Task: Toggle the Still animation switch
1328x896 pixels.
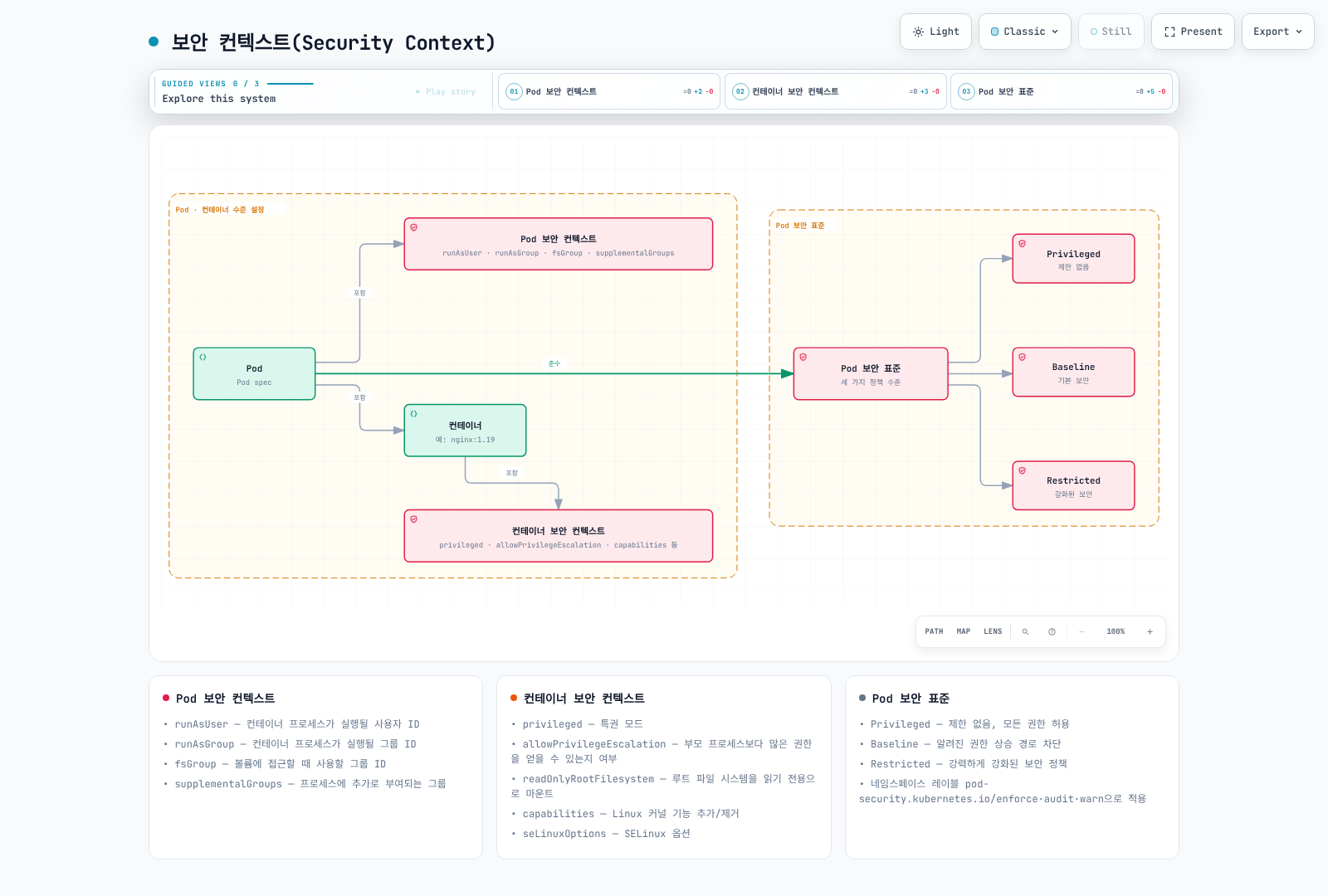Action: tap(1111, 32)
